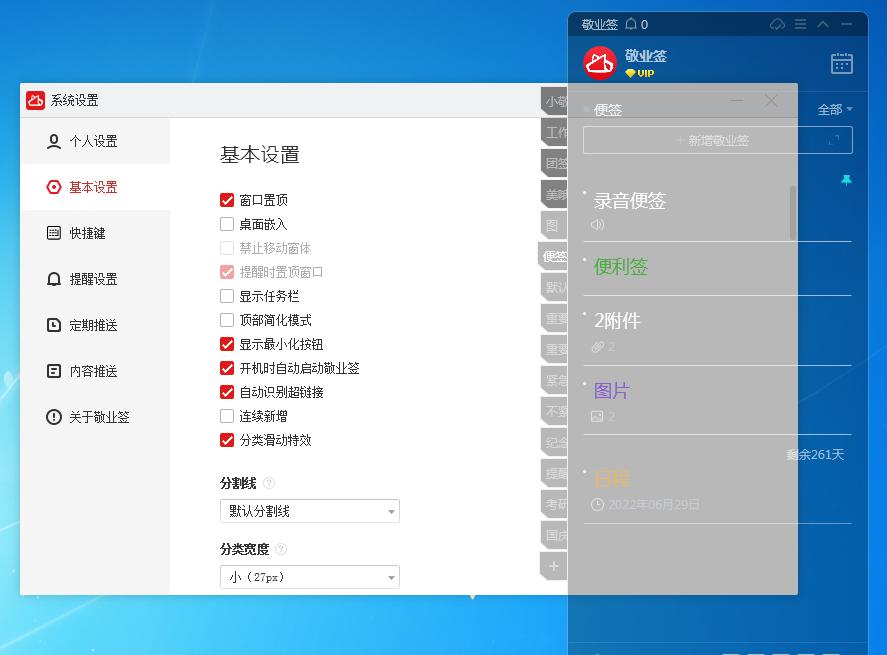Minimize the 系统设置 dialog
Image resolution: width=887 pixels, height=655 pixels.
[737, 101]
